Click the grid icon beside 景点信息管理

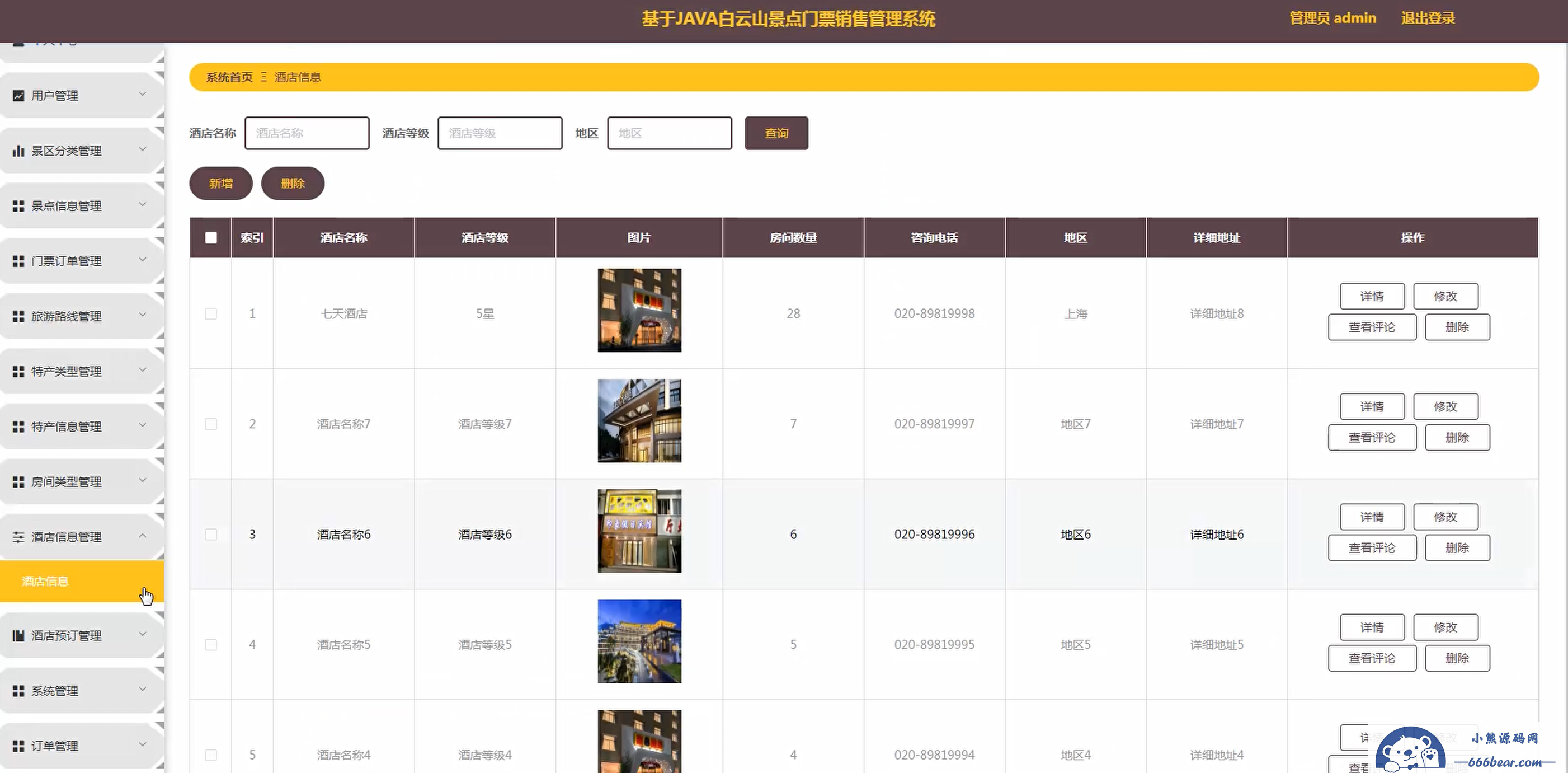point(19,206)
